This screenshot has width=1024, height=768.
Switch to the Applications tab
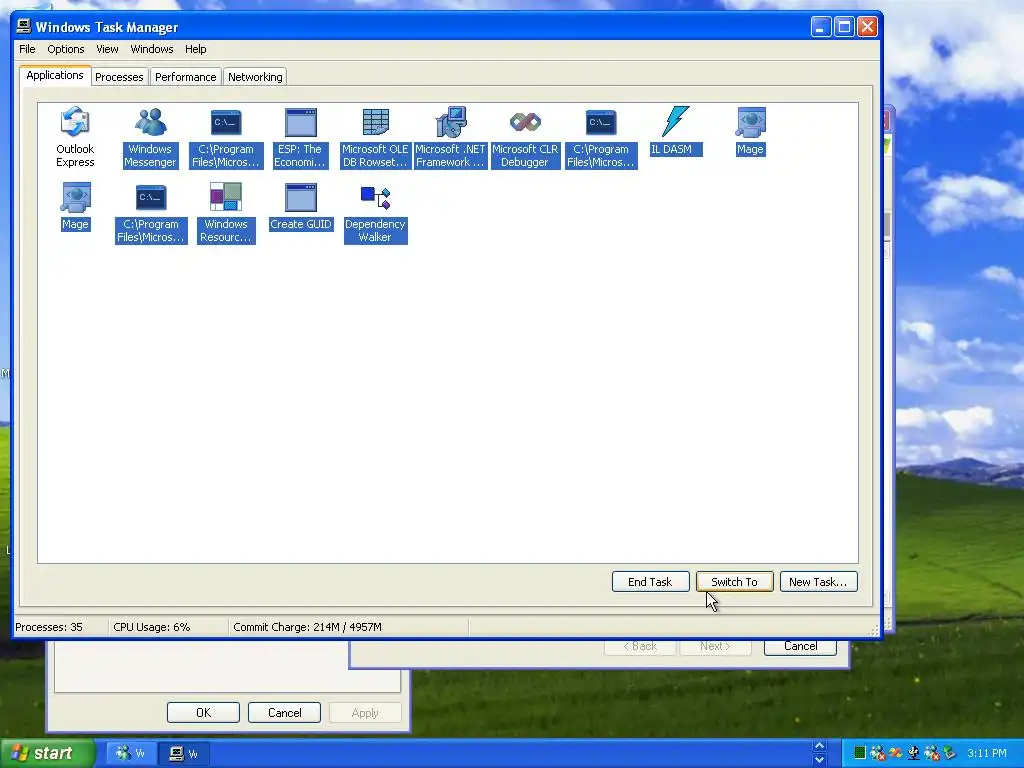point(55,75)
